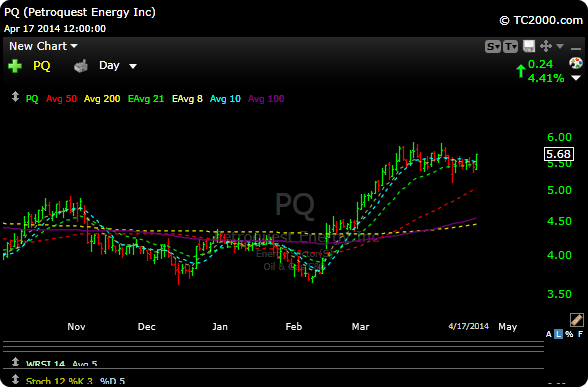This screenshot has height=387, width=588.
Task: Select the Avg 100 indicator label
Action: [x=266, y=99]
